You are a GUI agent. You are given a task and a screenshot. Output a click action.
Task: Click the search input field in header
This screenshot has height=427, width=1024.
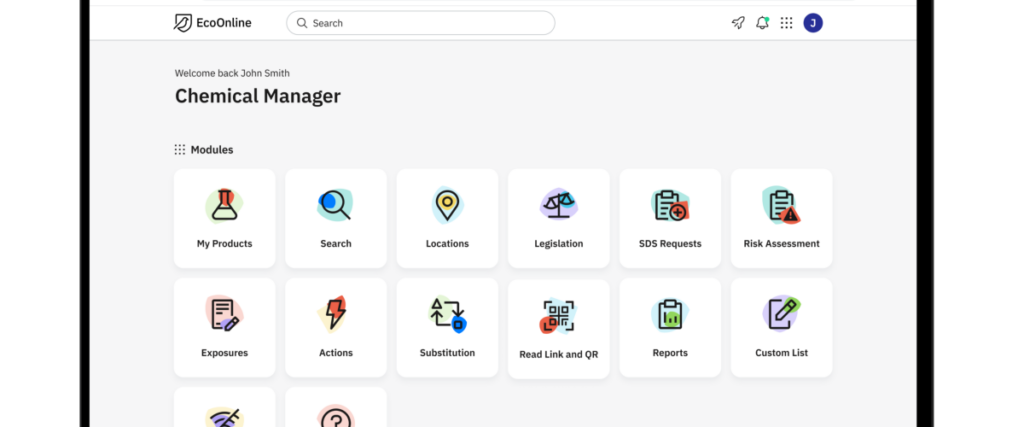(x=420, y=23)
